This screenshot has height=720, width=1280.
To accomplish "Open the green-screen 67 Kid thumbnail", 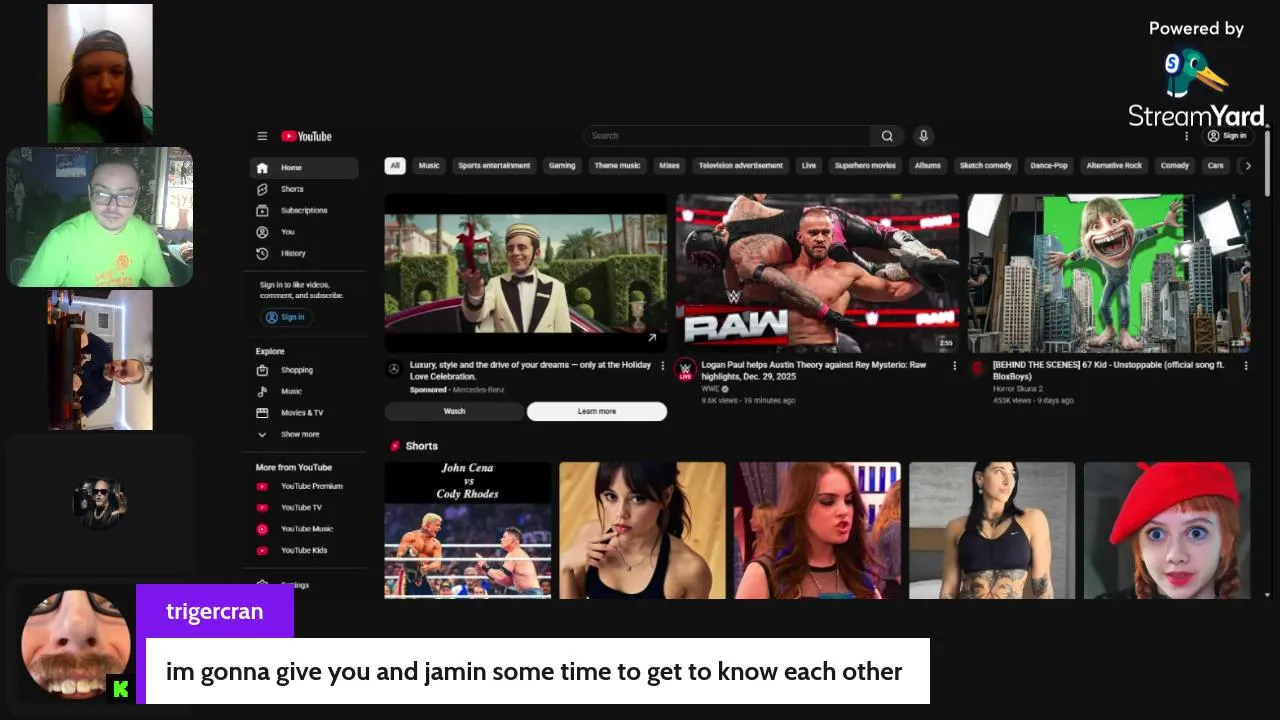I will tap(1109, 273).
